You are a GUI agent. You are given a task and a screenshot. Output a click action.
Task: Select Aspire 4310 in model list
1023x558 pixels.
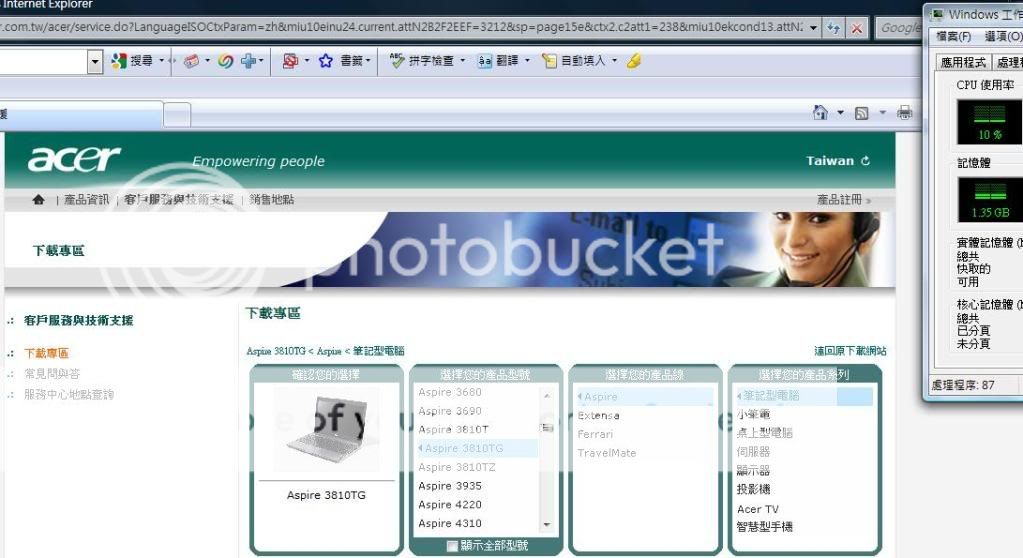450,523
